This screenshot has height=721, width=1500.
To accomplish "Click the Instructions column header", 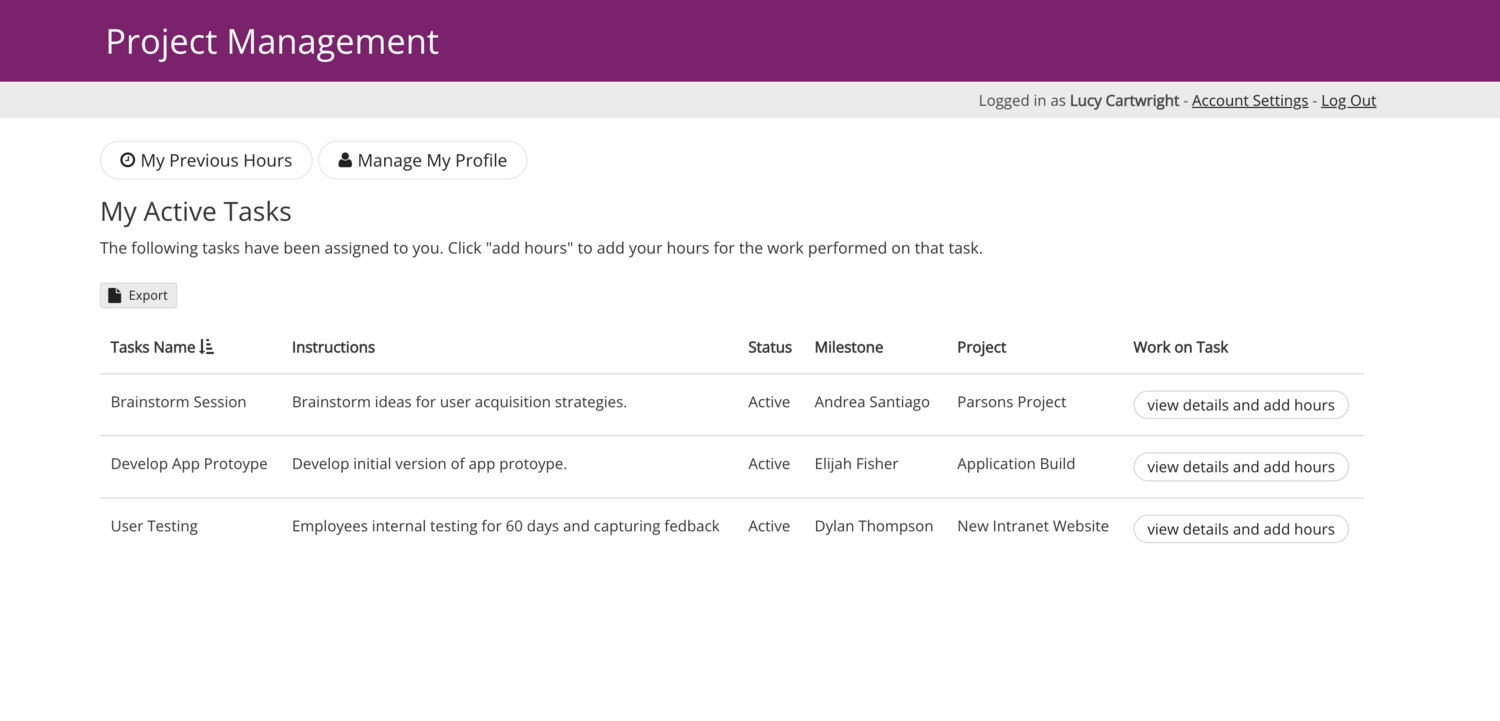I will pos(333,346).
